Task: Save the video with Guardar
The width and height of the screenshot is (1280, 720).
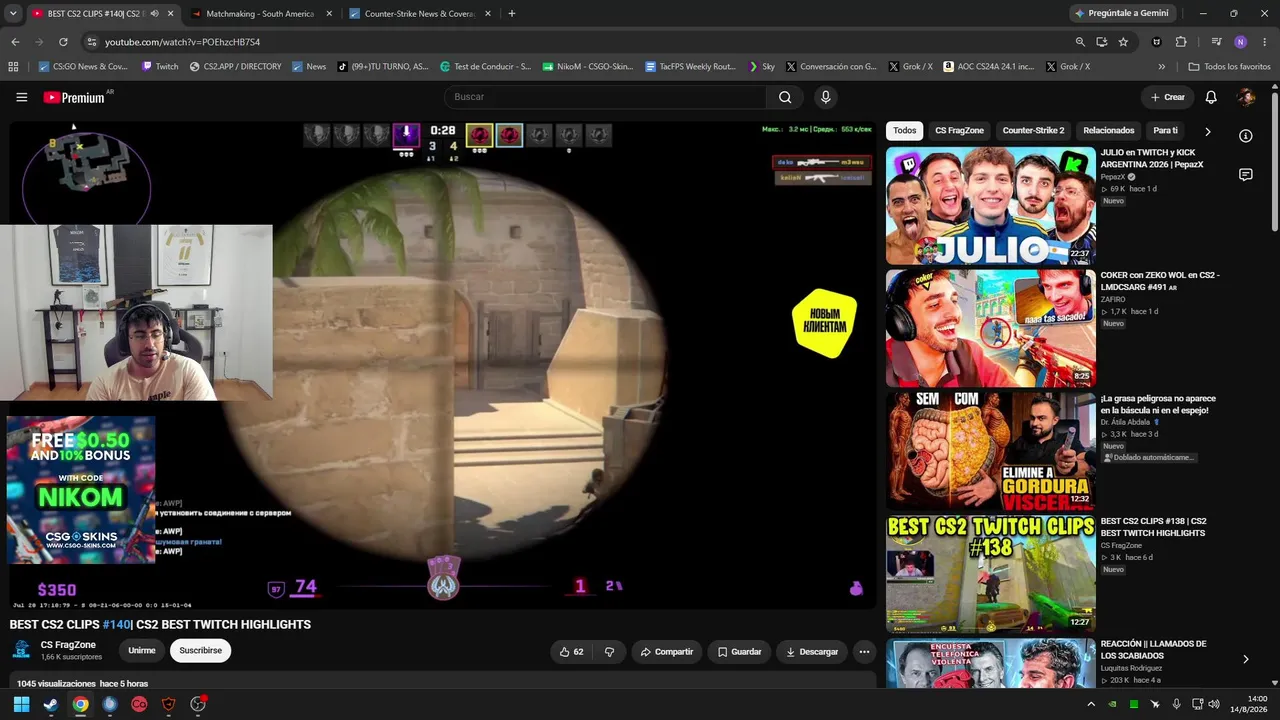Action: [740, 652]
